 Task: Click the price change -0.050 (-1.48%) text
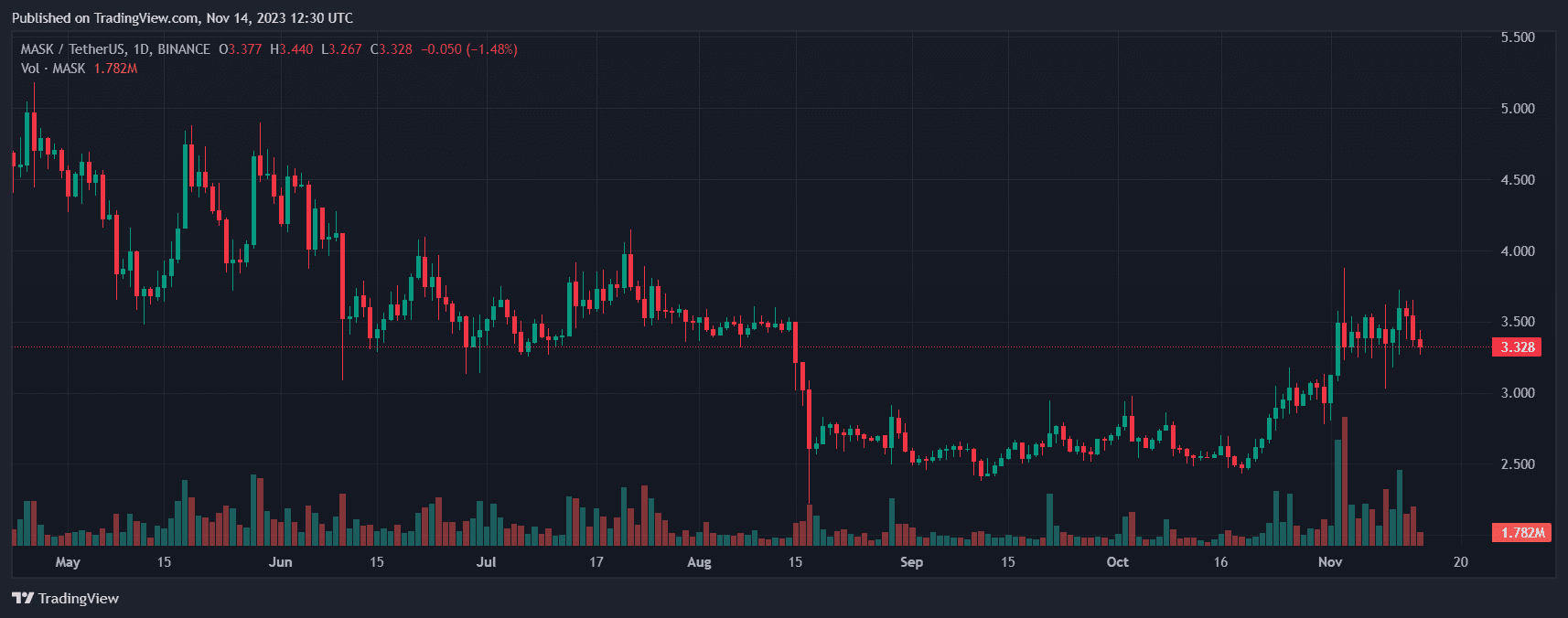point(469,49)
